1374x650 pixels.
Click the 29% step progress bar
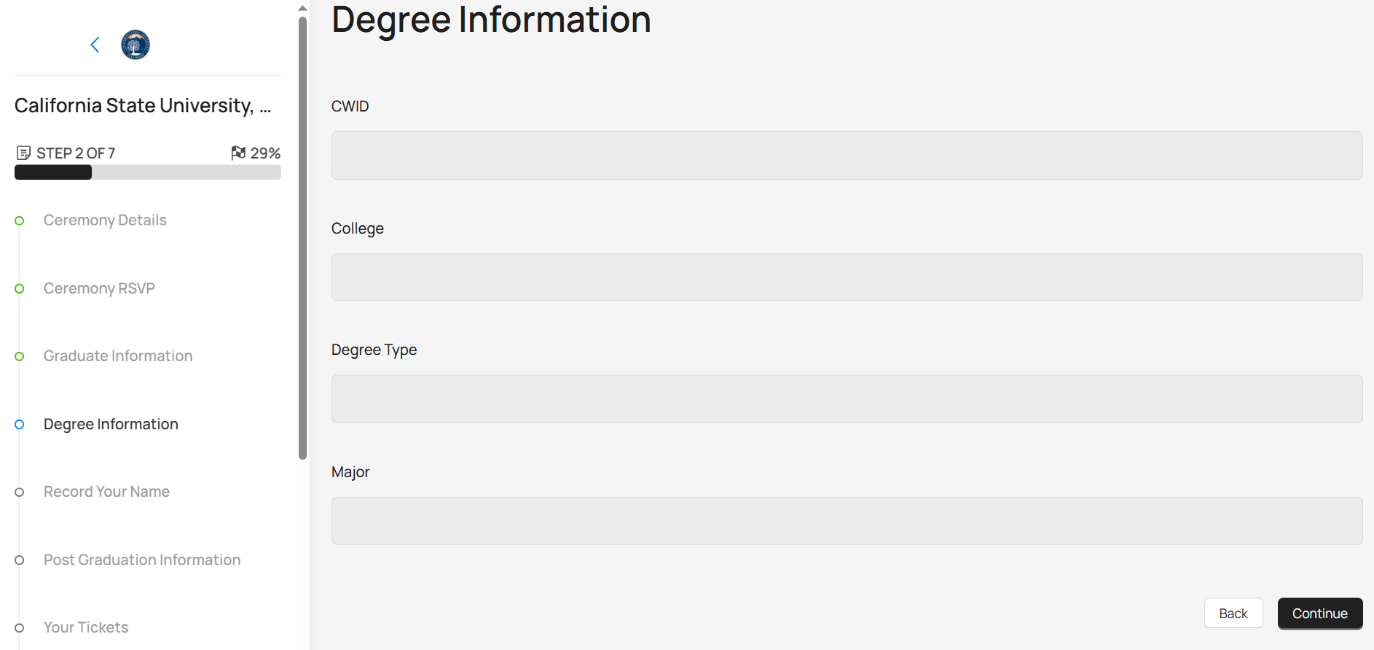point(147,173)
